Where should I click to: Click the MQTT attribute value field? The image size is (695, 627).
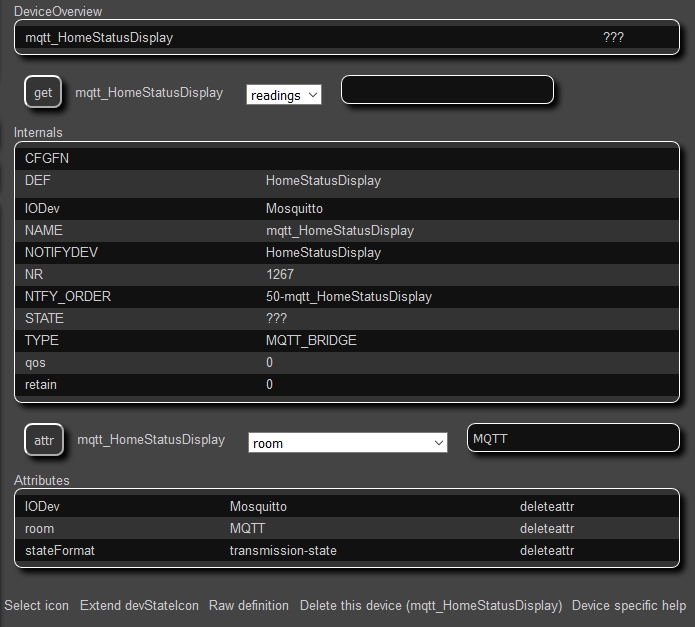[x=573, y=438]
